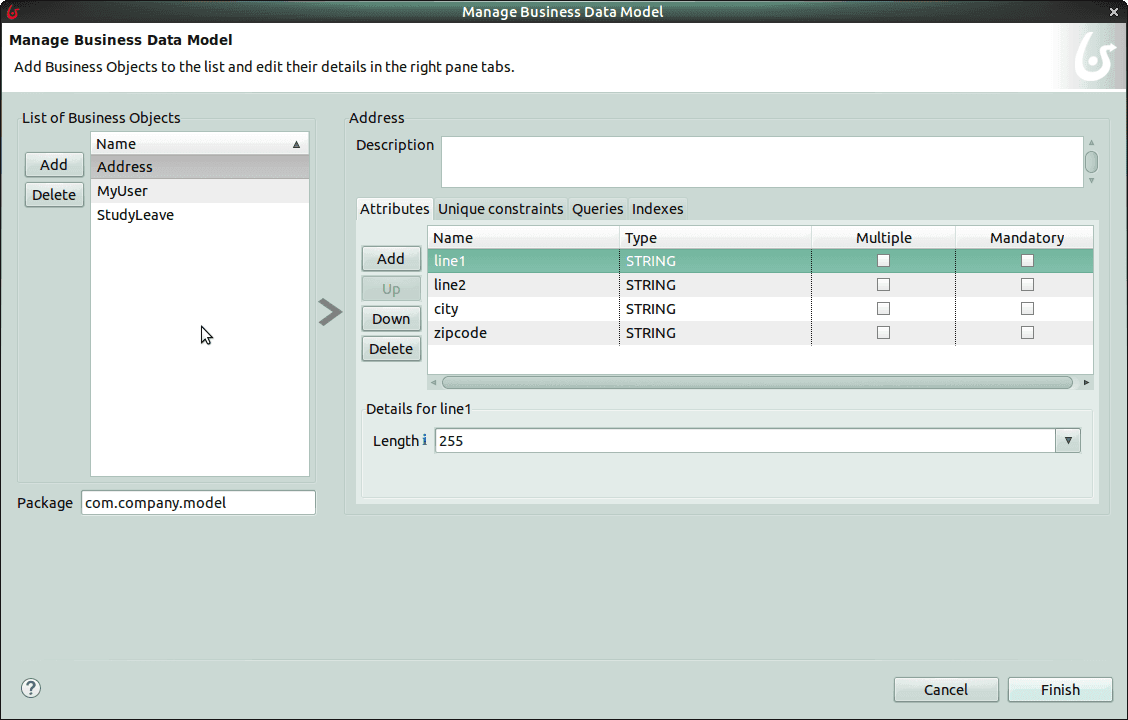Screen dimensions: 1128x720
Task: Click Add to create a new attribute
Action: click(x=391, y=258)
